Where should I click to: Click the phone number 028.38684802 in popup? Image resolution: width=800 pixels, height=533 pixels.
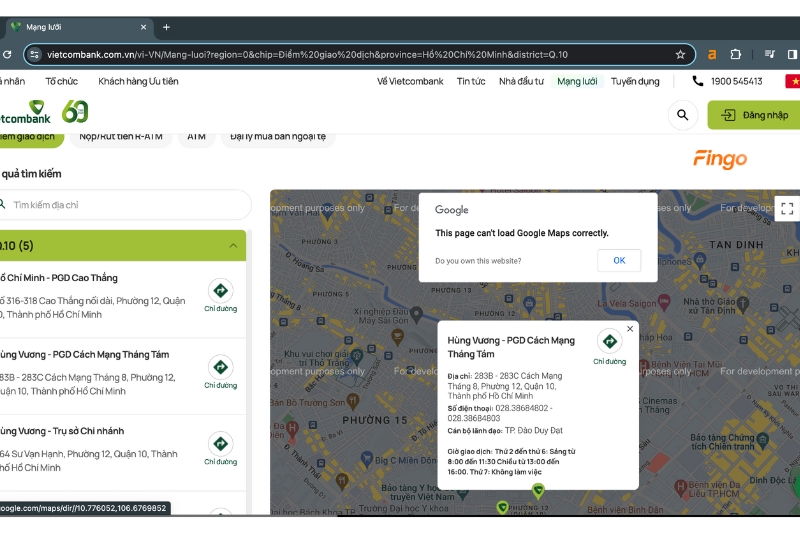(x=521, y=408)
